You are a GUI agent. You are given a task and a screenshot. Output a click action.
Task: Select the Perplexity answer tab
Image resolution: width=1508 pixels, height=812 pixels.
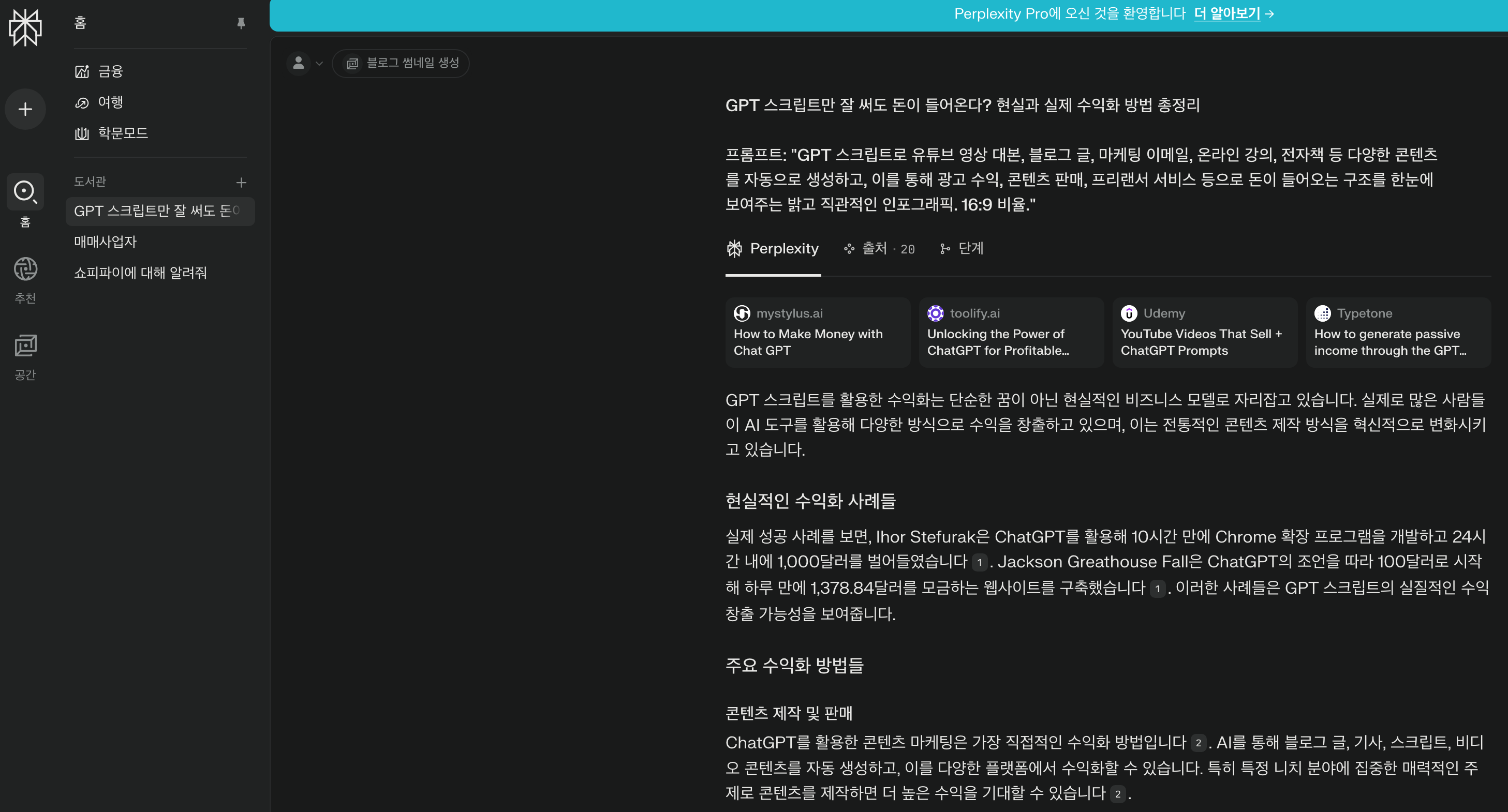[772, 249]
